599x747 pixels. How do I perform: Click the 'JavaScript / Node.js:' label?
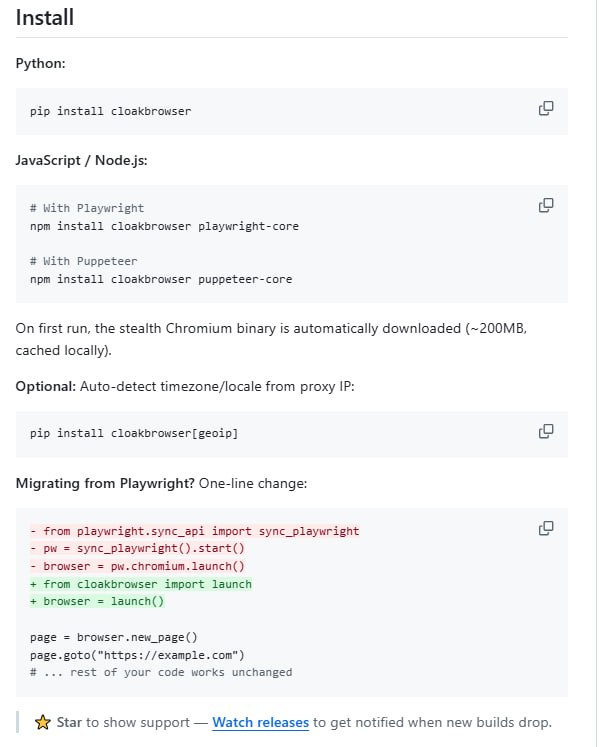point(81,160)
